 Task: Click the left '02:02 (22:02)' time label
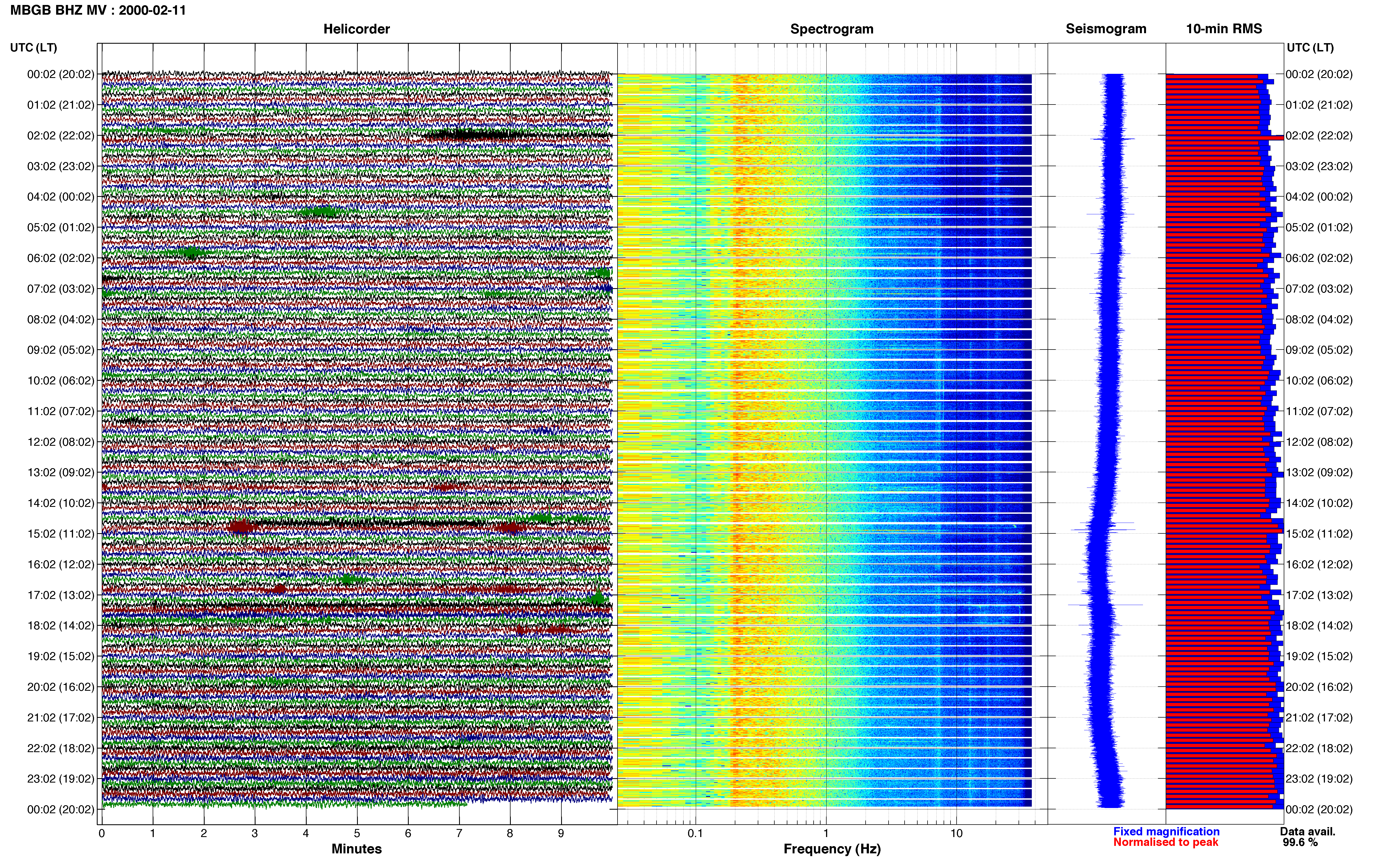(60, 135)
